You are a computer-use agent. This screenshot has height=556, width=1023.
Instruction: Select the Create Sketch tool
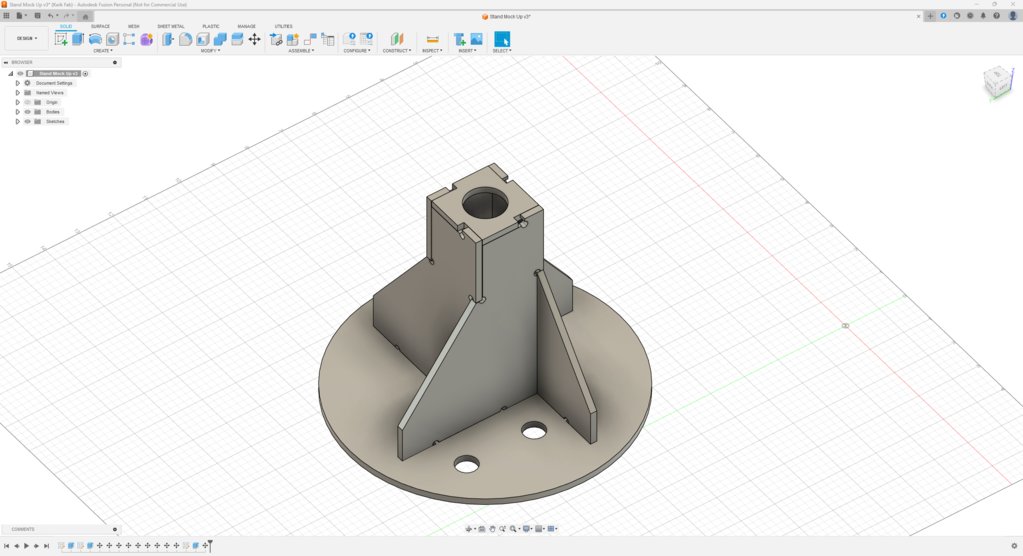(61, 39)
